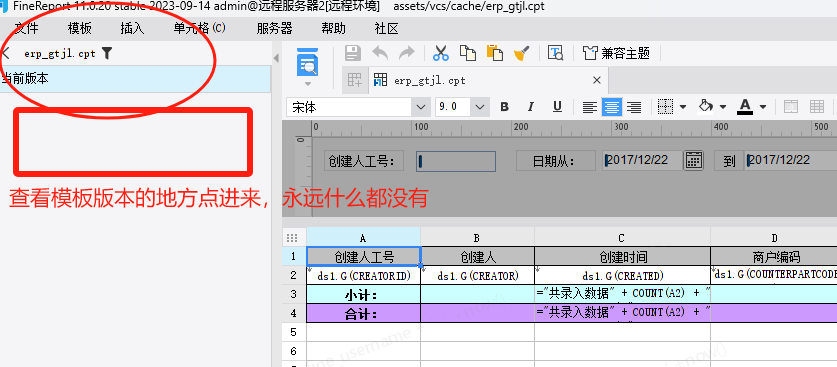Click the template preview icon
The width and height of the screenshot is (837, 367).
307,62
